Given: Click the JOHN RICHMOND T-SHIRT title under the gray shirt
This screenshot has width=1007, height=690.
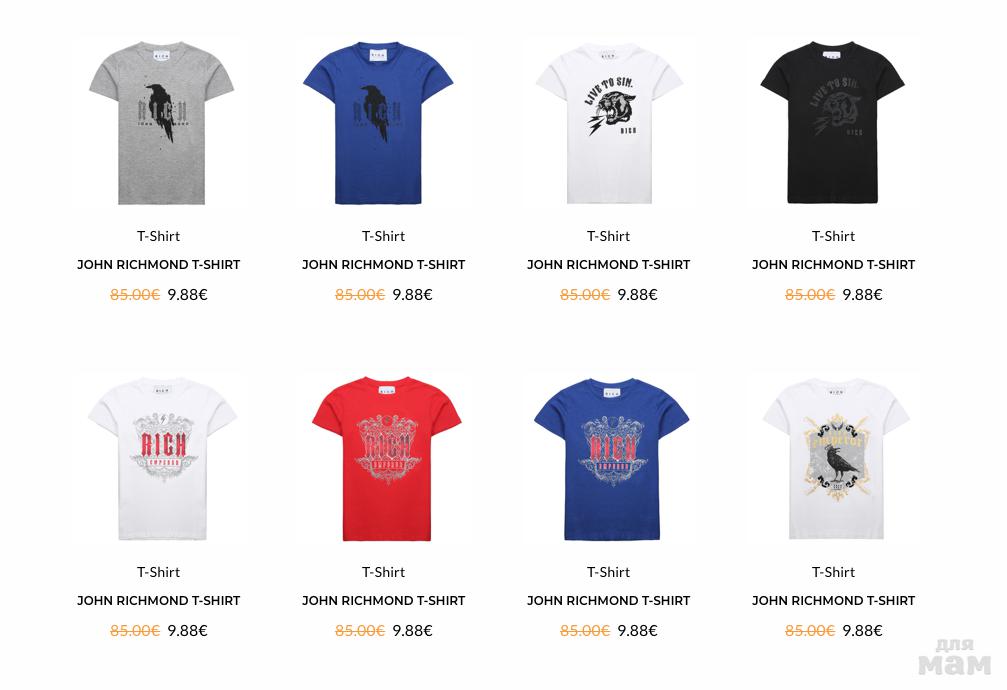Looking at the screenshot, I should [x=159, y=265].
